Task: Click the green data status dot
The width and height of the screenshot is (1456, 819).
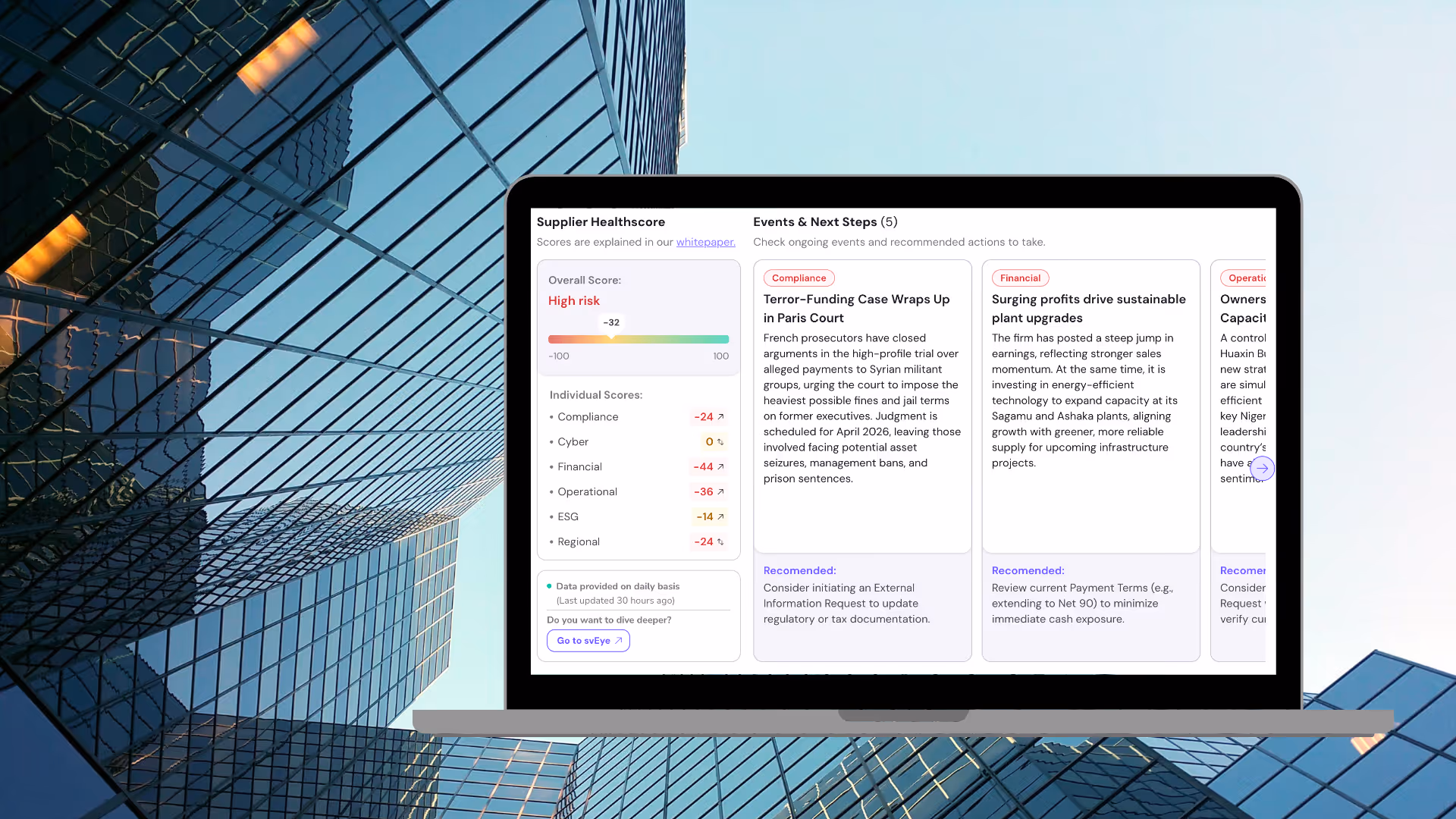Action: (549, 586)
